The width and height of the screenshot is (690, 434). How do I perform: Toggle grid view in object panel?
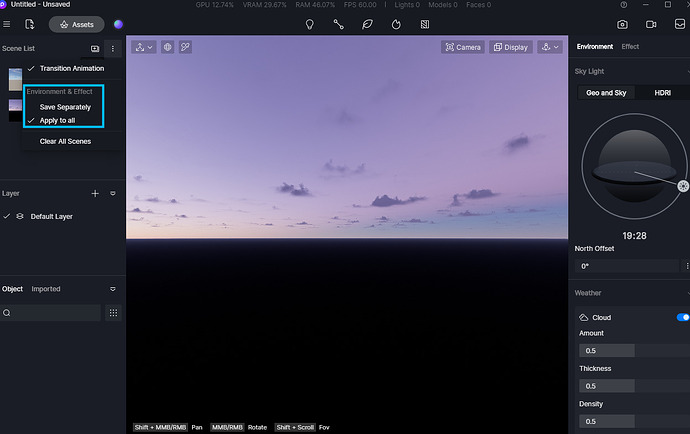[x=113, y=313]
